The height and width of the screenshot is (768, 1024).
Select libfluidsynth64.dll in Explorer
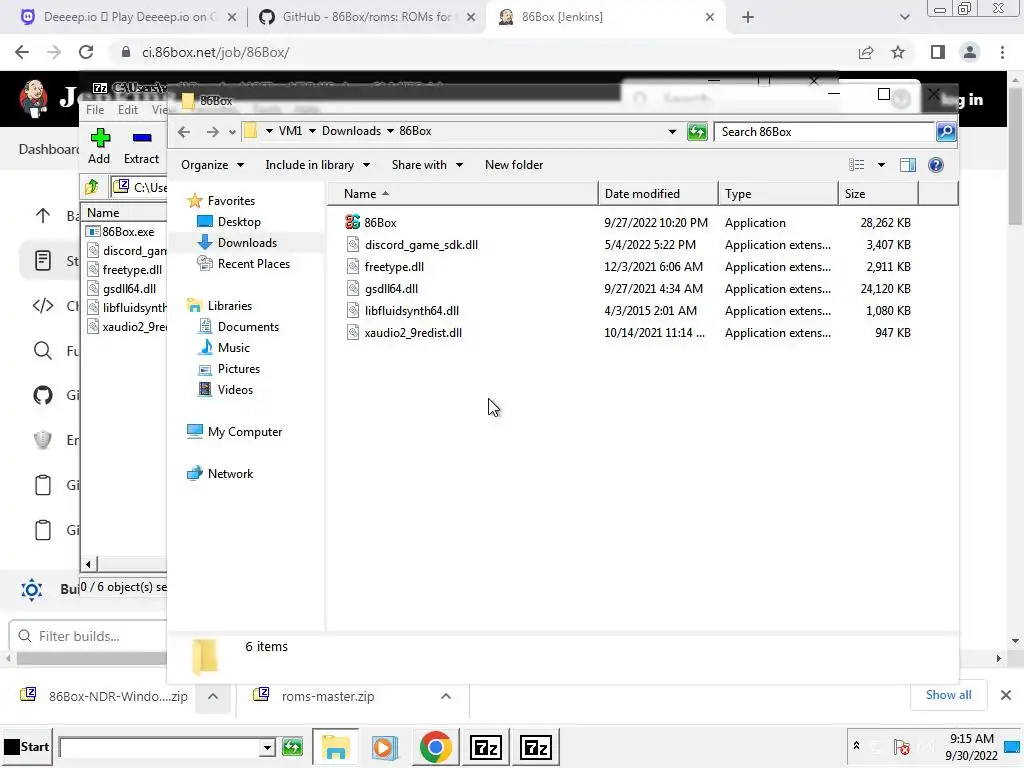[411, 311]
